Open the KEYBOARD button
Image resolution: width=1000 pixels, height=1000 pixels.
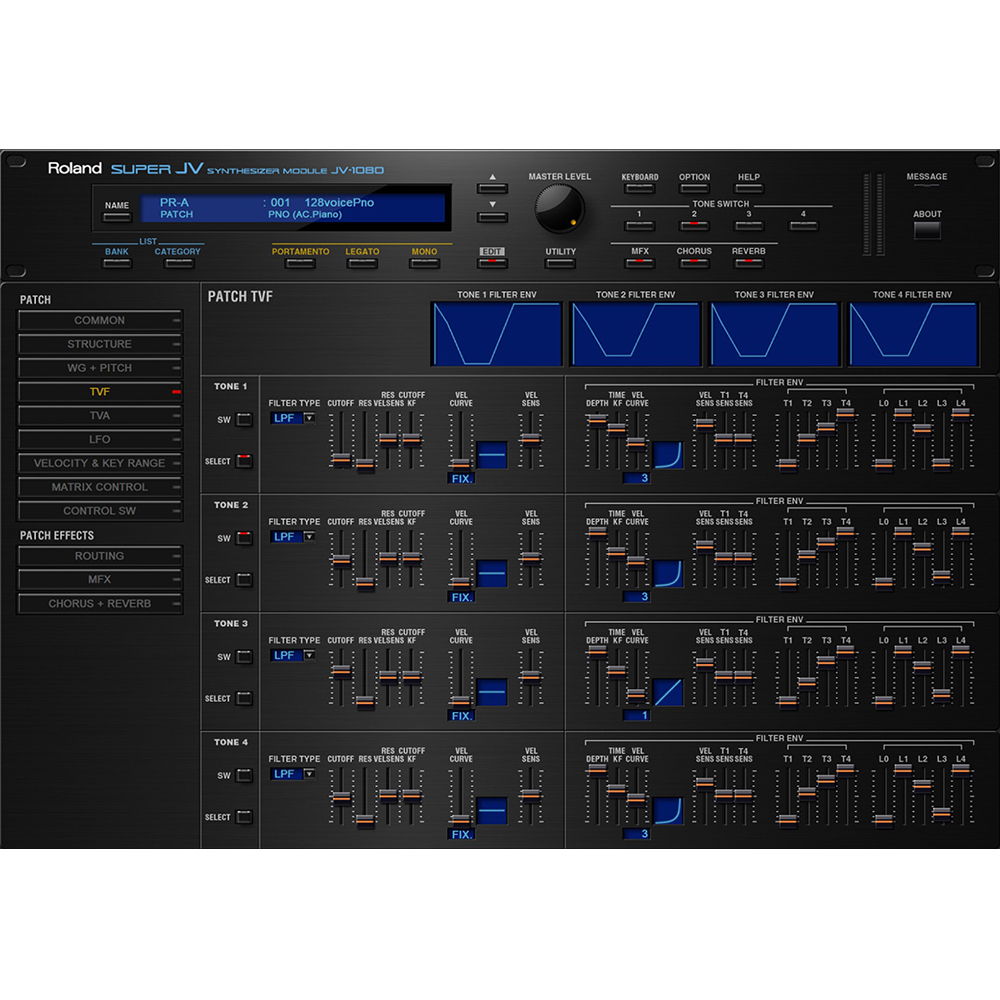pyautogui.click(x=640, y=188)
